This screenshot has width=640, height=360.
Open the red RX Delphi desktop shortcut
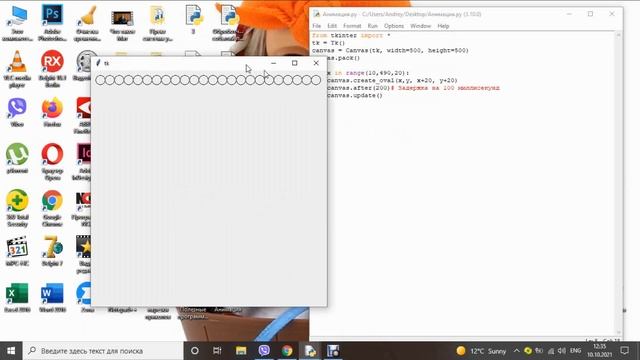point(52,69)
